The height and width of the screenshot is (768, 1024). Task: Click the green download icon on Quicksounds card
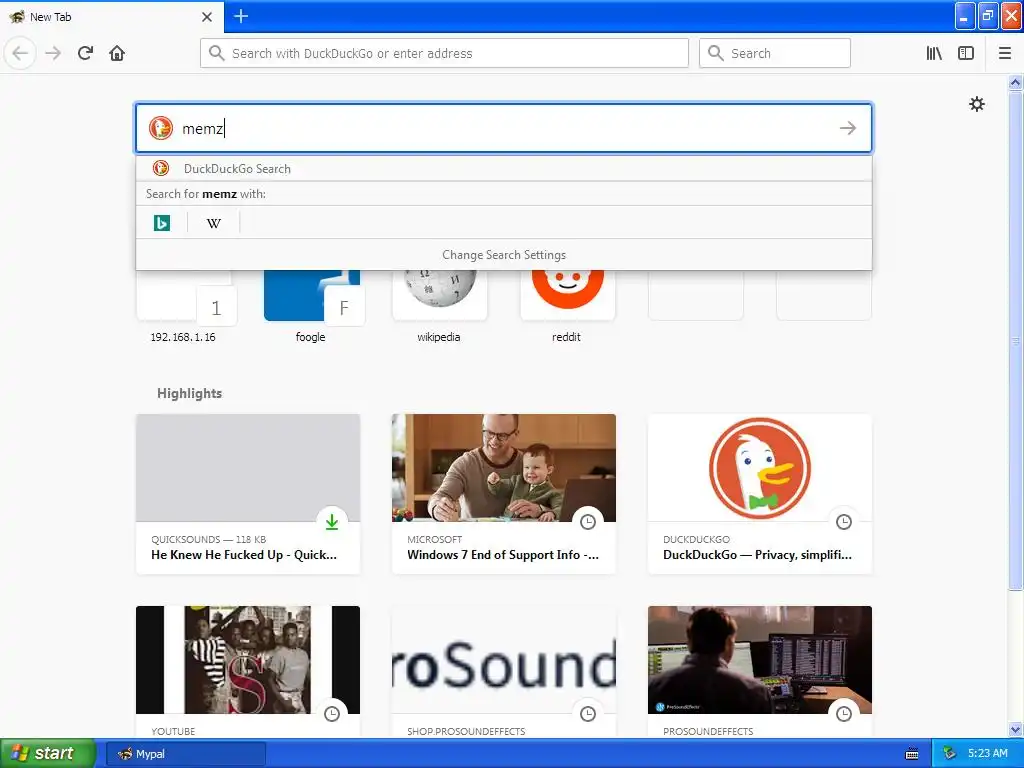click(x=332, y=522)
